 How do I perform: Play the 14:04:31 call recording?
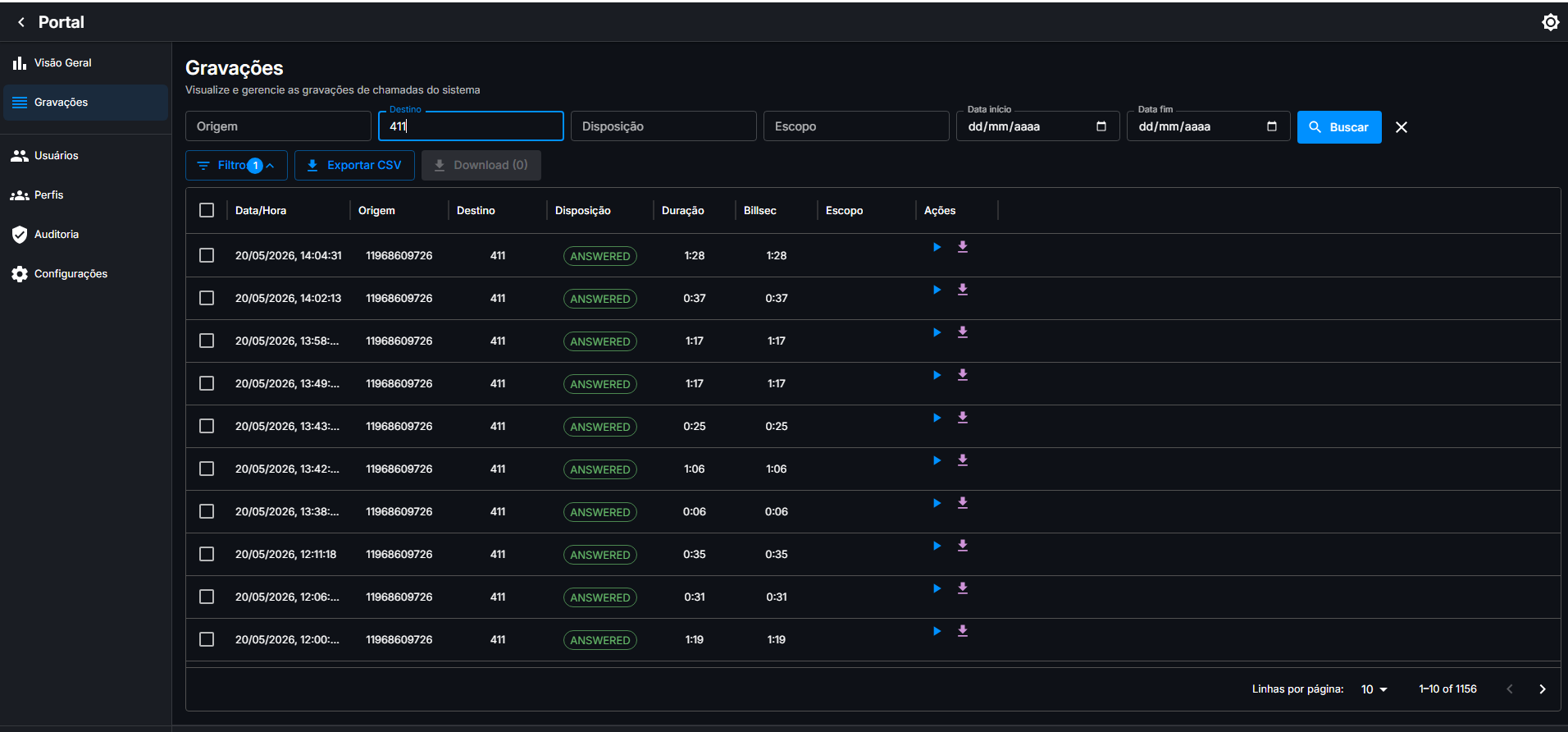pyautogui.click(x=937, y=247)
